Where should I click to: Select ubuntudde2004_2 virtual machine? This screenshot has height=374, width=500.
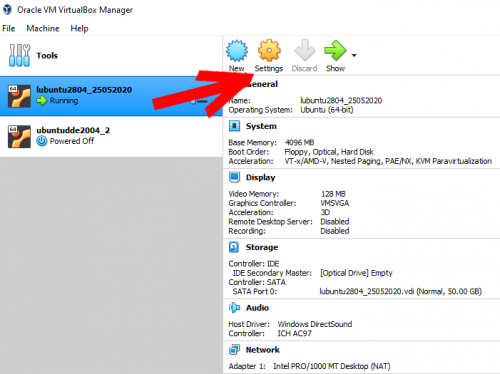(x=111, y=136)
